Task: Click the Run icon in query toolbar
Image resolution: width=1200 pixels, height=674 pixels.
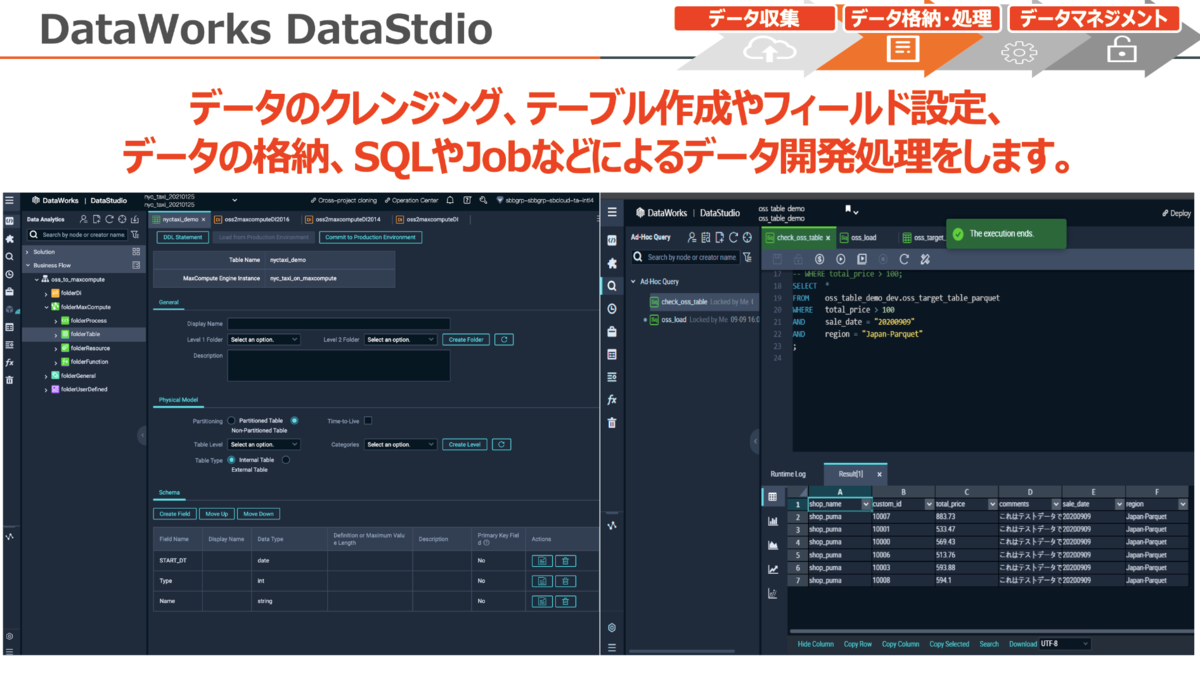Action: [x=841, y=259]
